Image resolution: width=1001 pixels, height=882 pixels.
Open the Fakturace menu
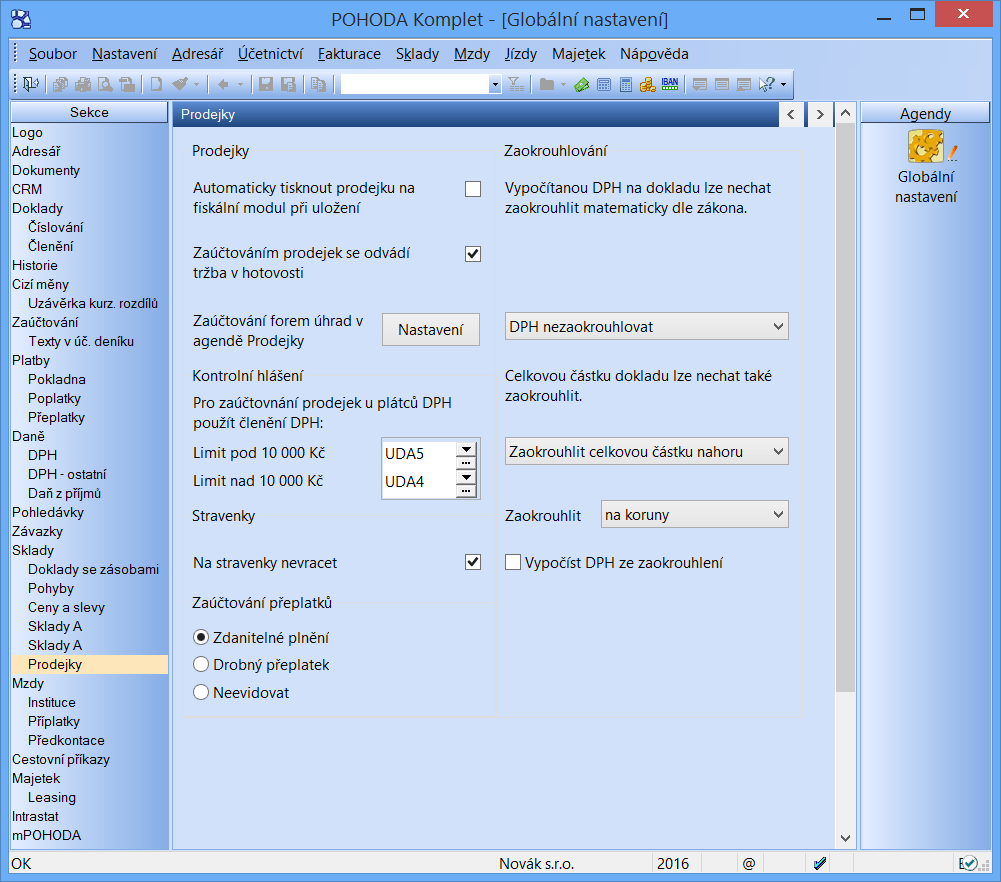[x=349, y=54]
